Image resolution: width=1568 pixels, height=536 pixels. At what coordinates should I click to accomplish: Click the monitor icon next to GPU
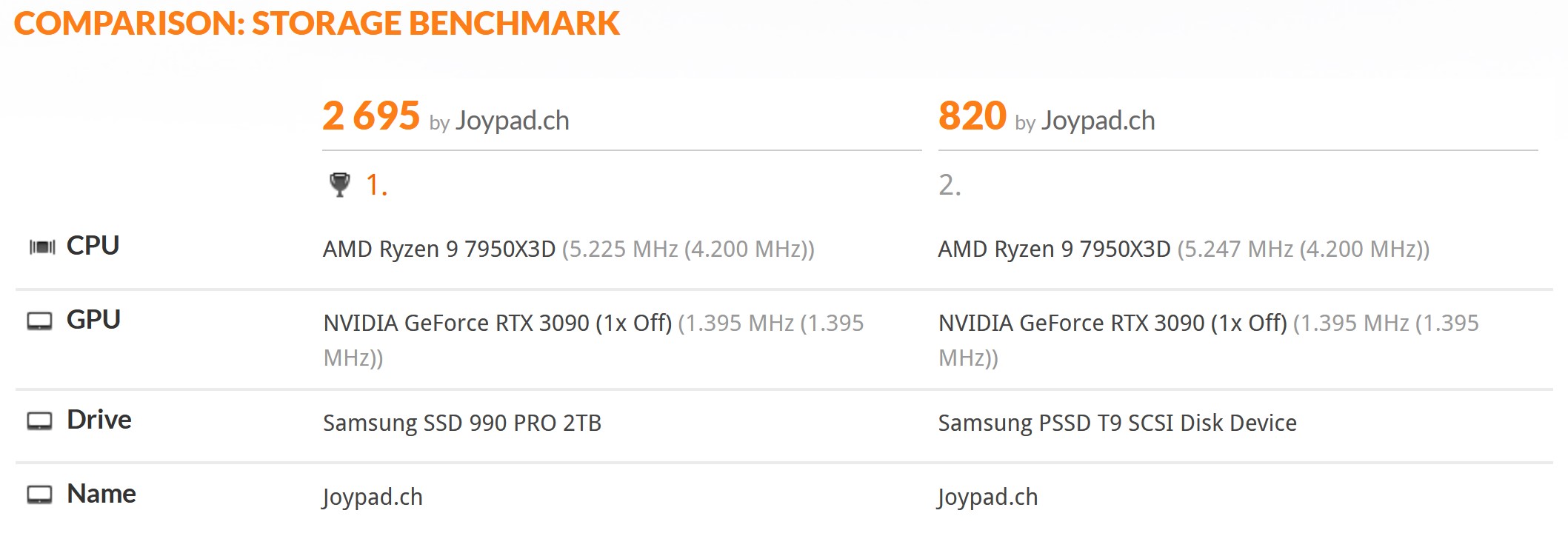click(40, 321)
